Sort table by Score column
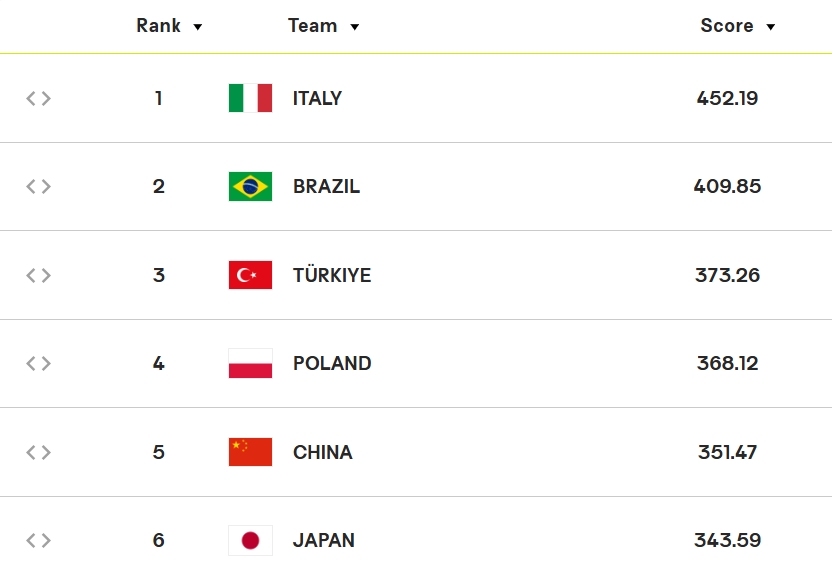Image resolution: width=832 pixels, height=582 pixels. click(x=737, y=26)
